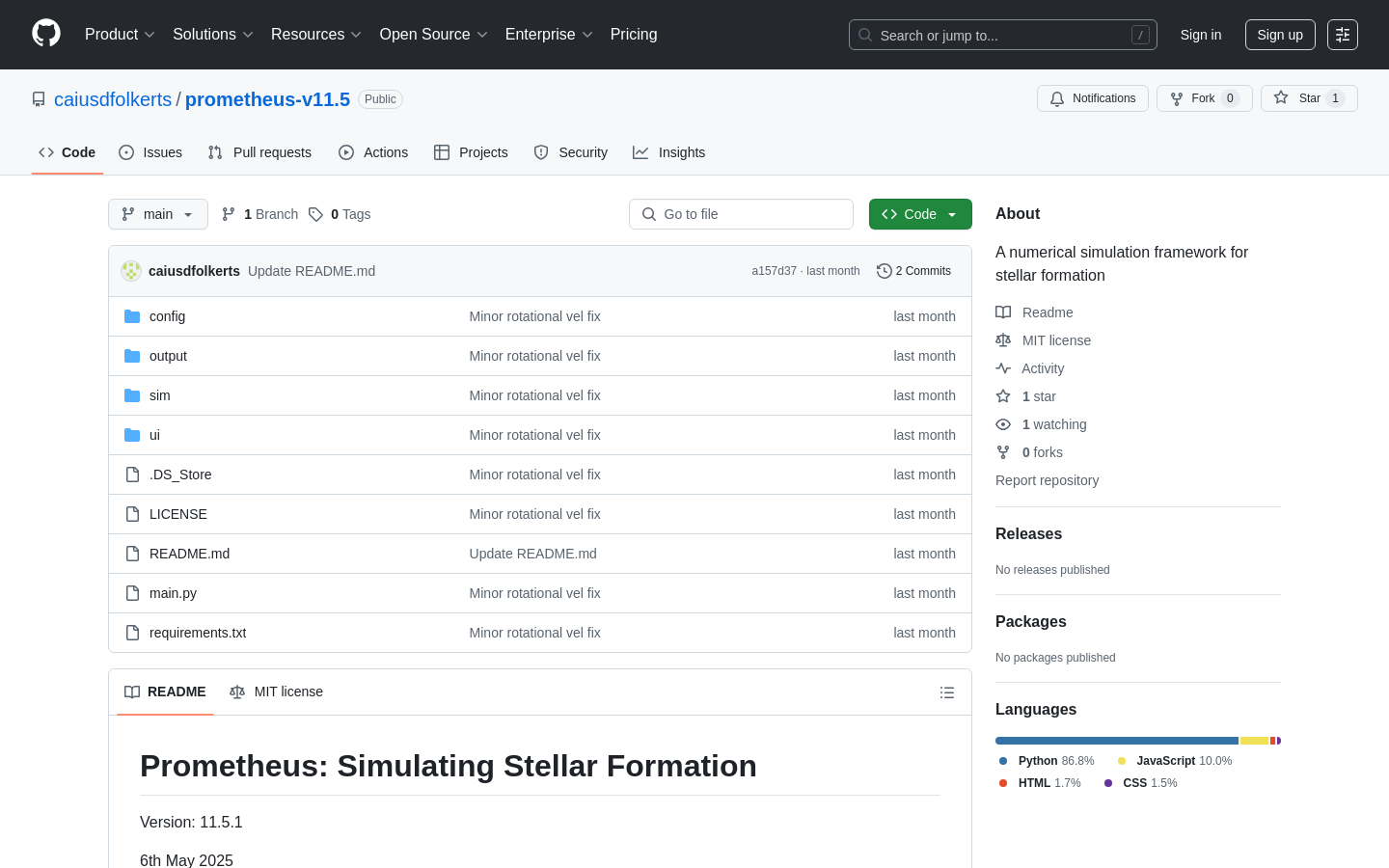Open the Releases heading link
Image resolution: width=1389 pixels, height=868 pixels.
coord(1028,533)
